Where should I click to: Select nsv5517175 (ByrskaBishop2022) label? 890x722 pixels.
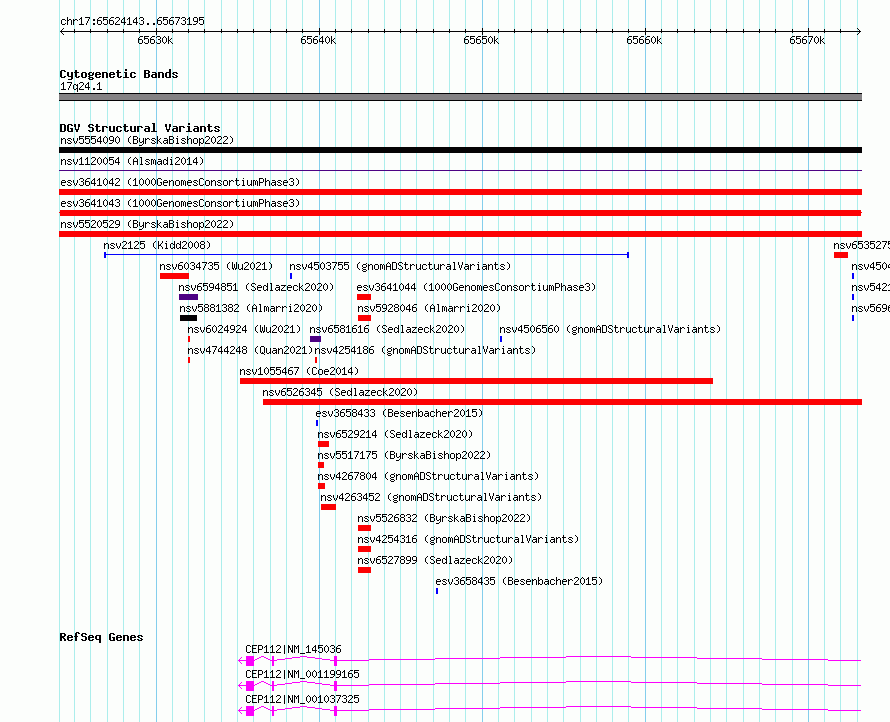click(x=404, y=455)
